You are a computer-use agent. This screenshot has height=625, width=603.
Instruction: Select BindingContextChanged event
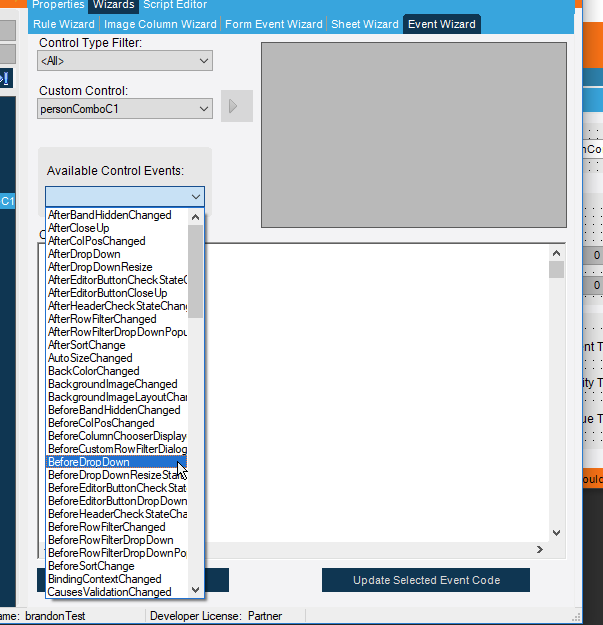(x=116, y=579)
